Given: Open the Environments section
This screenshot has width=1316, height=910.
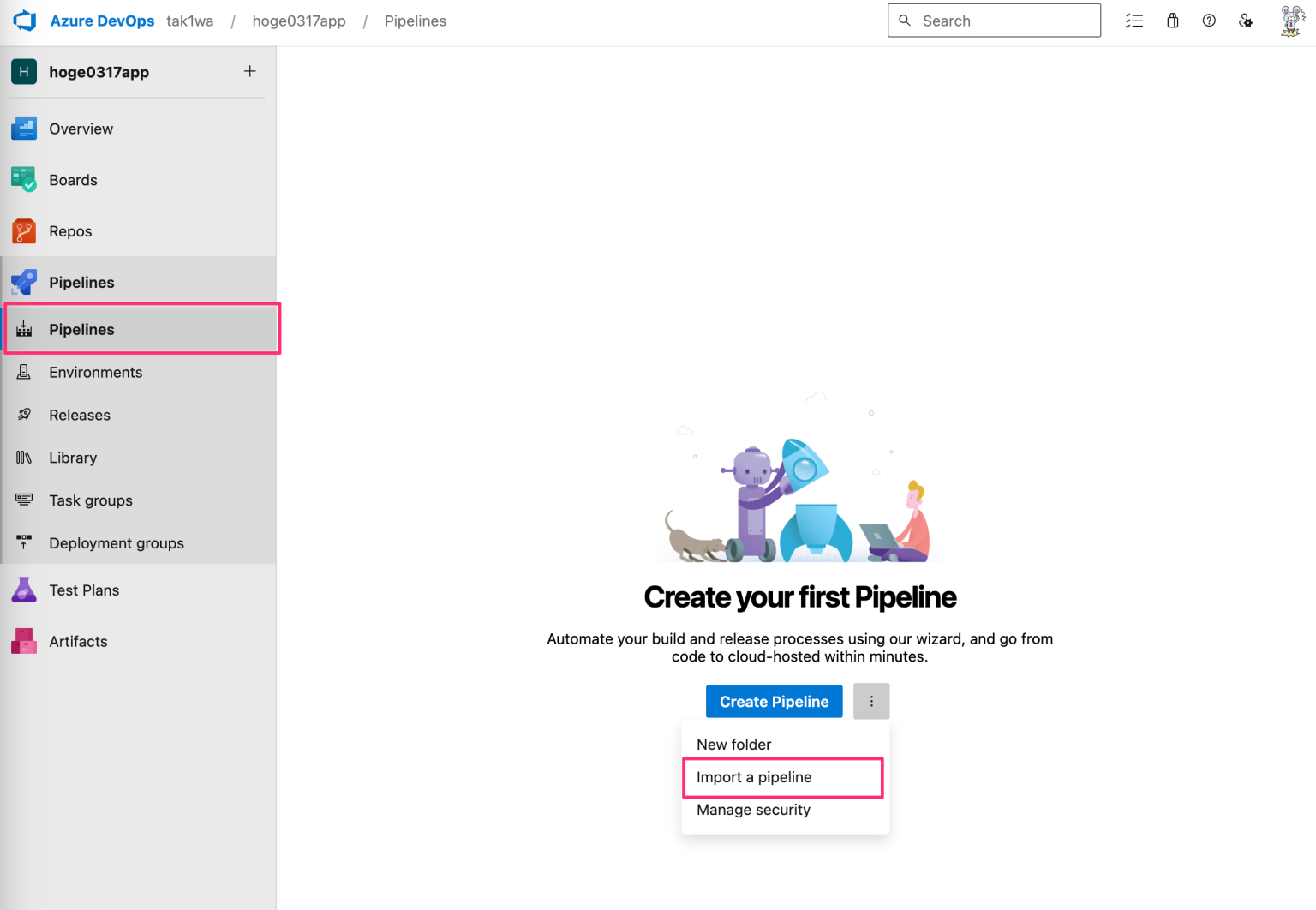Looking at the screenshot, I should pos(95,372).
